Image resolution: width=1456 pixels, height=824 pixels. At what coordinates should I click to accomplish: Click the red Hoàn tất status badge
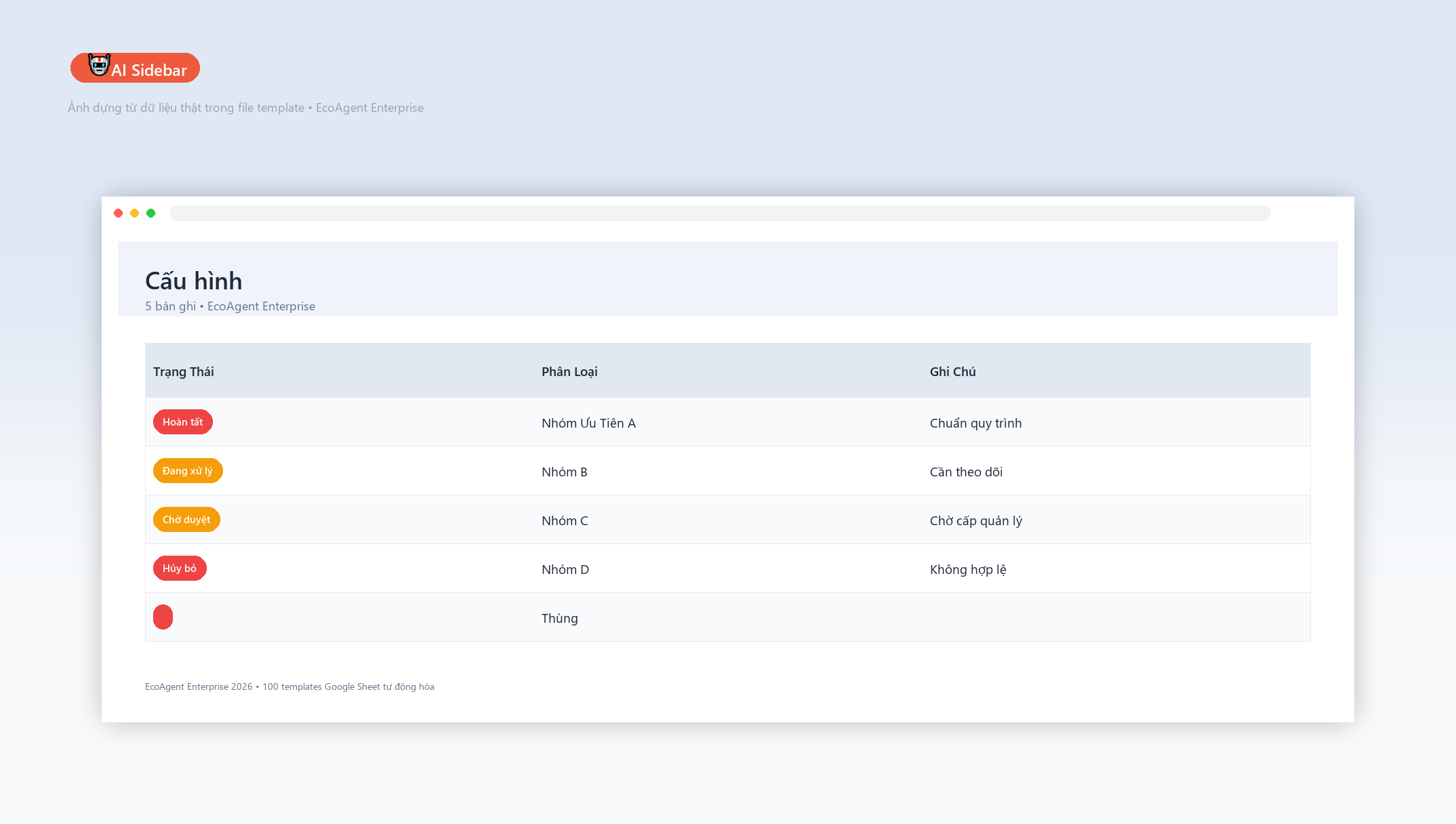pos(183,421)
